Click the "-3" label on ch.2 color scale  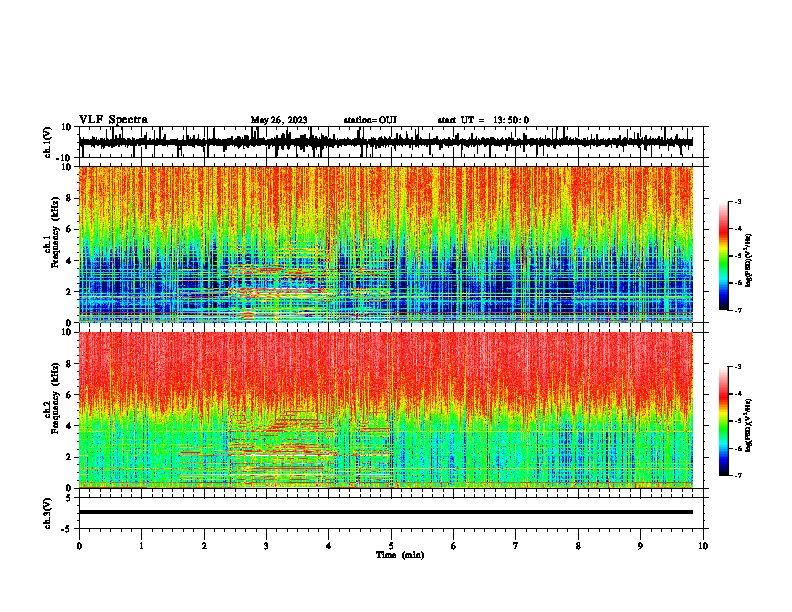coord(737,367)
